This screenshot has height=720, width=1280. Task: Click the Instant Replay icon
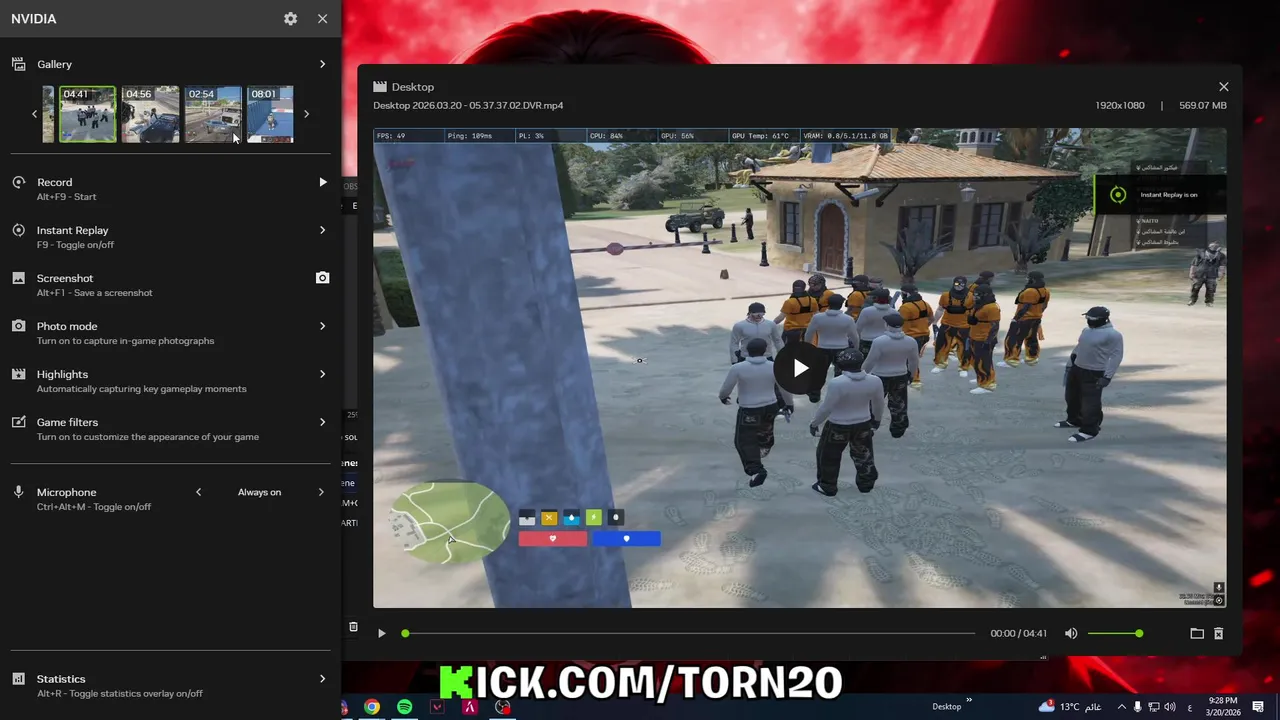pos(18,230)
